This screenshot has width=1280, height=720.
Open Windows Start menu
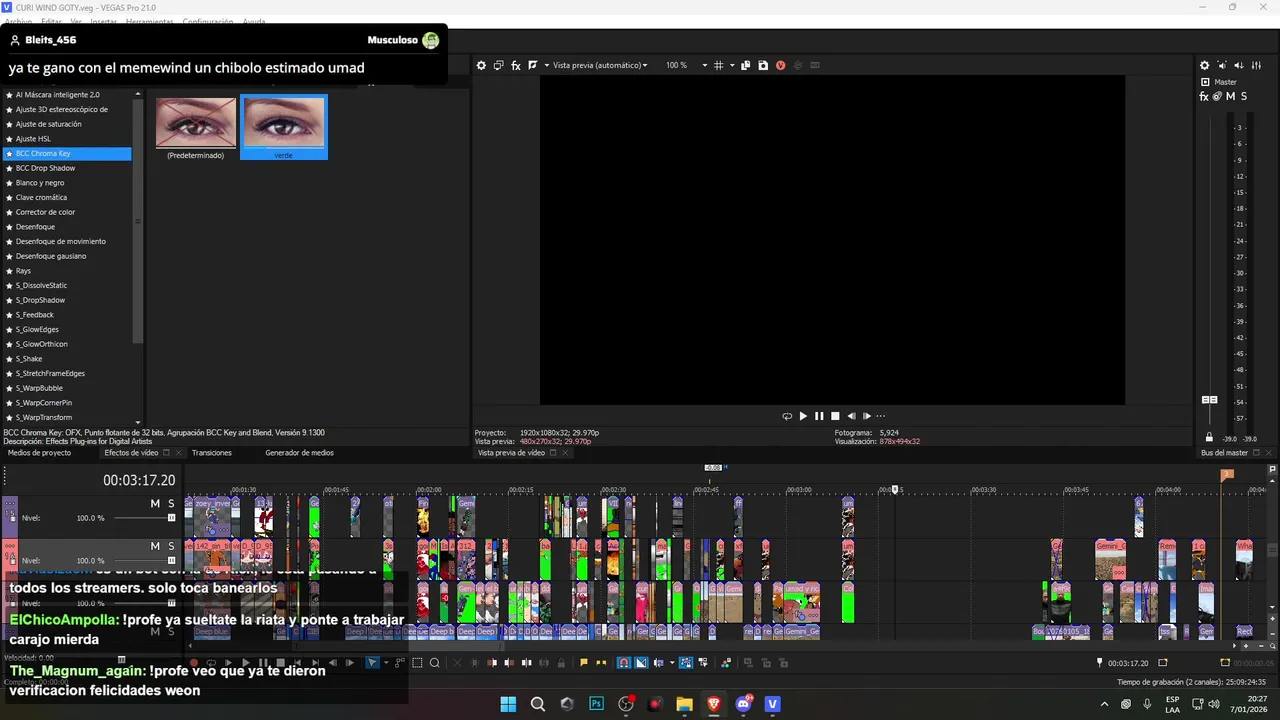[x=508, y=704]
